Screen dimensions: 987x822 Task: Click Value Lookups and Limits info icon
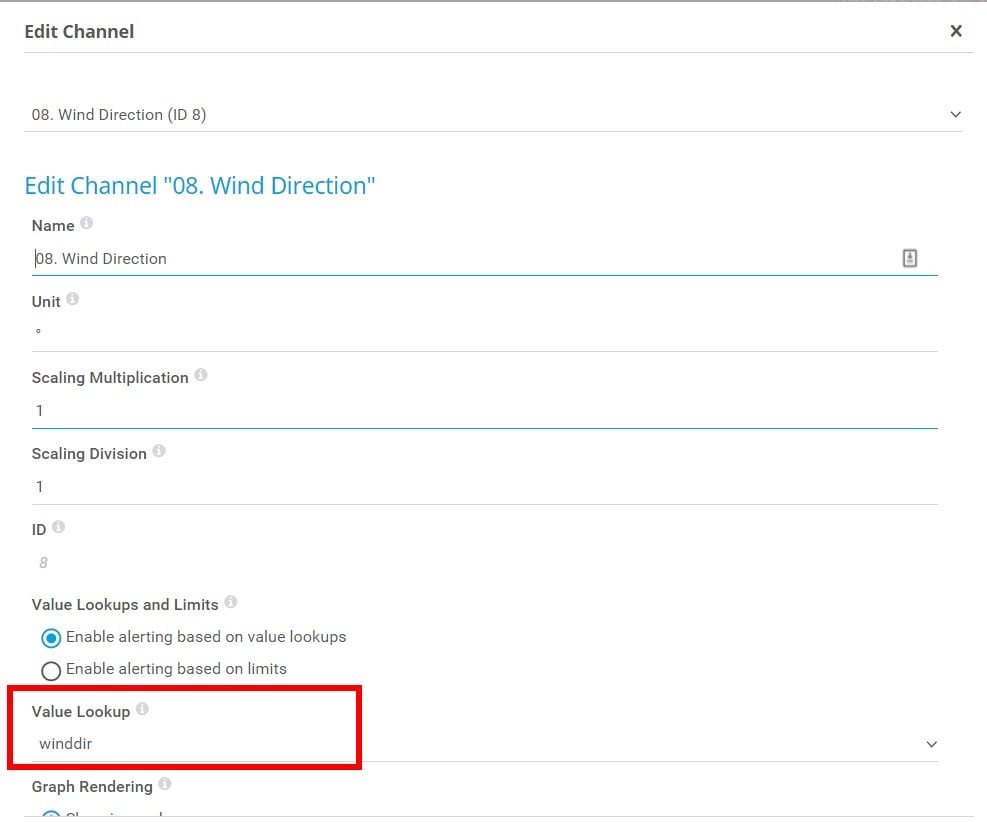(x=231, y=602)
